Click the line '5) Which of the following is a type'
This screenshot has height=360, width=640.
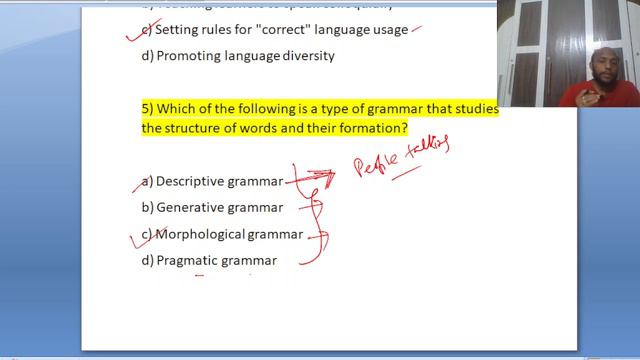[x=320, y=109]
